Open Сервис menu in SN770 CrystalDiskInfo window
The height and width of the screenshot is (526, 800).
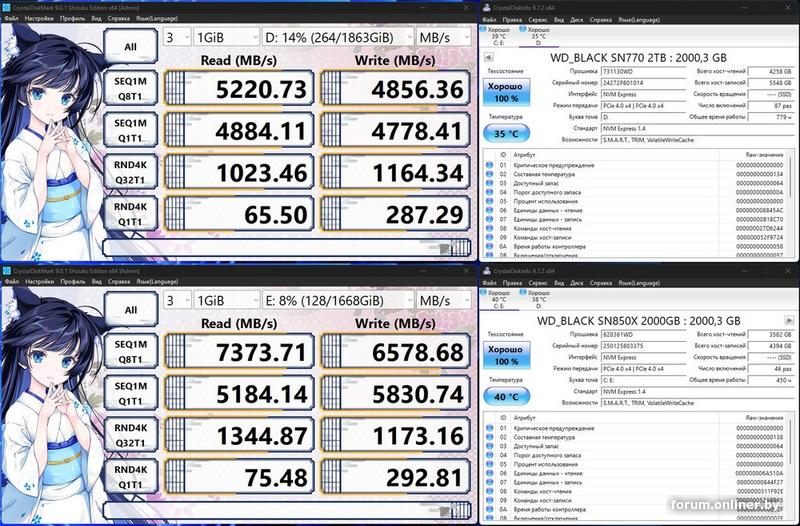click(x=538, y=20)
